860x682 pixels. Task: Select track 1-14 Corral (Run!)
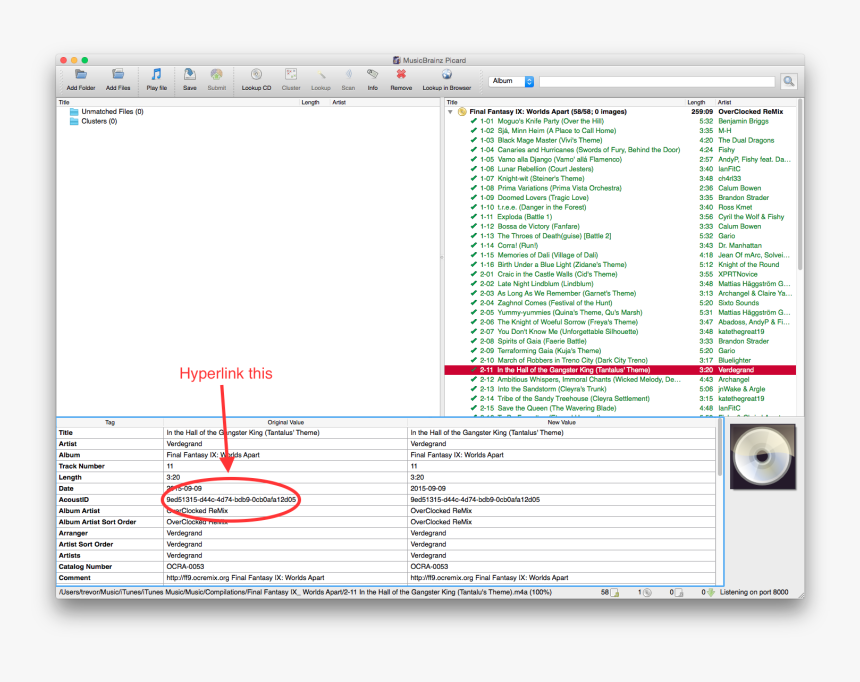click(620, 246)
